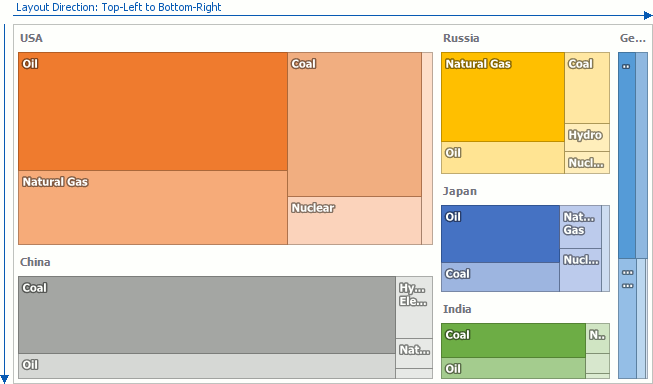Click Japan's Nucl... tile
The height and width of the screenshot is (384, 653).
[581, 270]
